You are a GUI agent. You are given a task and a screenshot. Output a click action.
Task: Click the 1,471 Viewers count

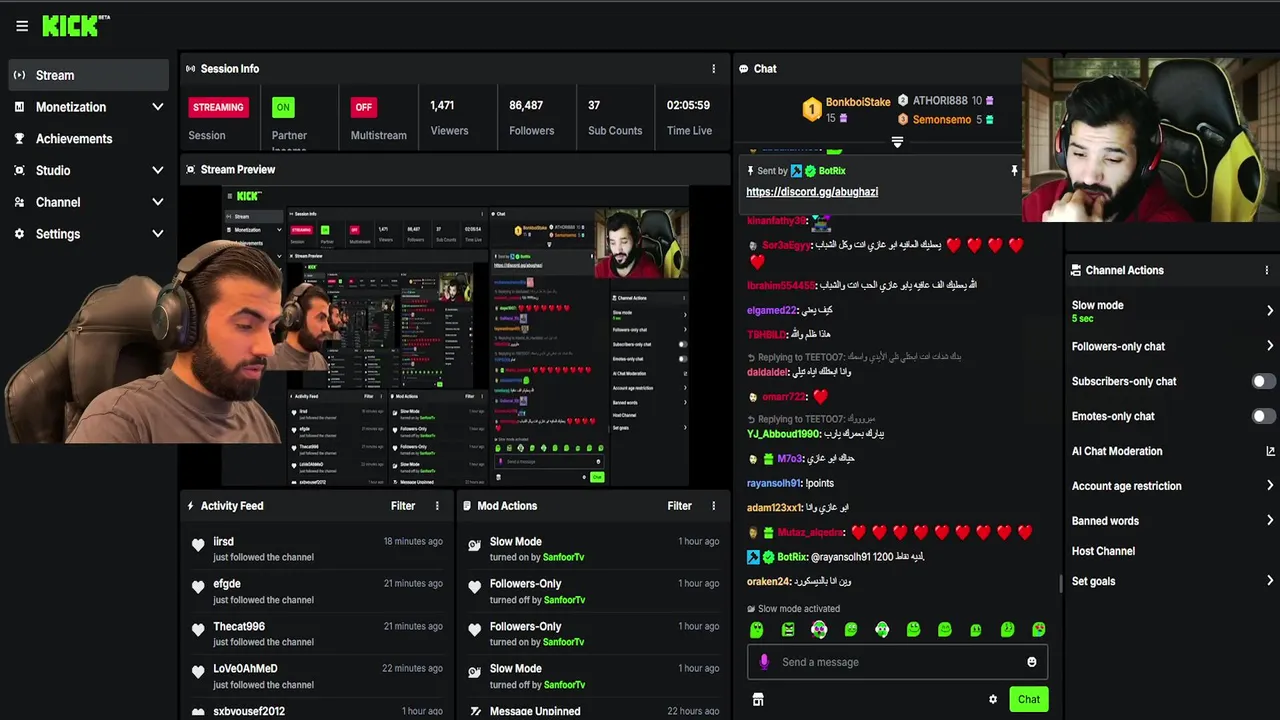442,105
